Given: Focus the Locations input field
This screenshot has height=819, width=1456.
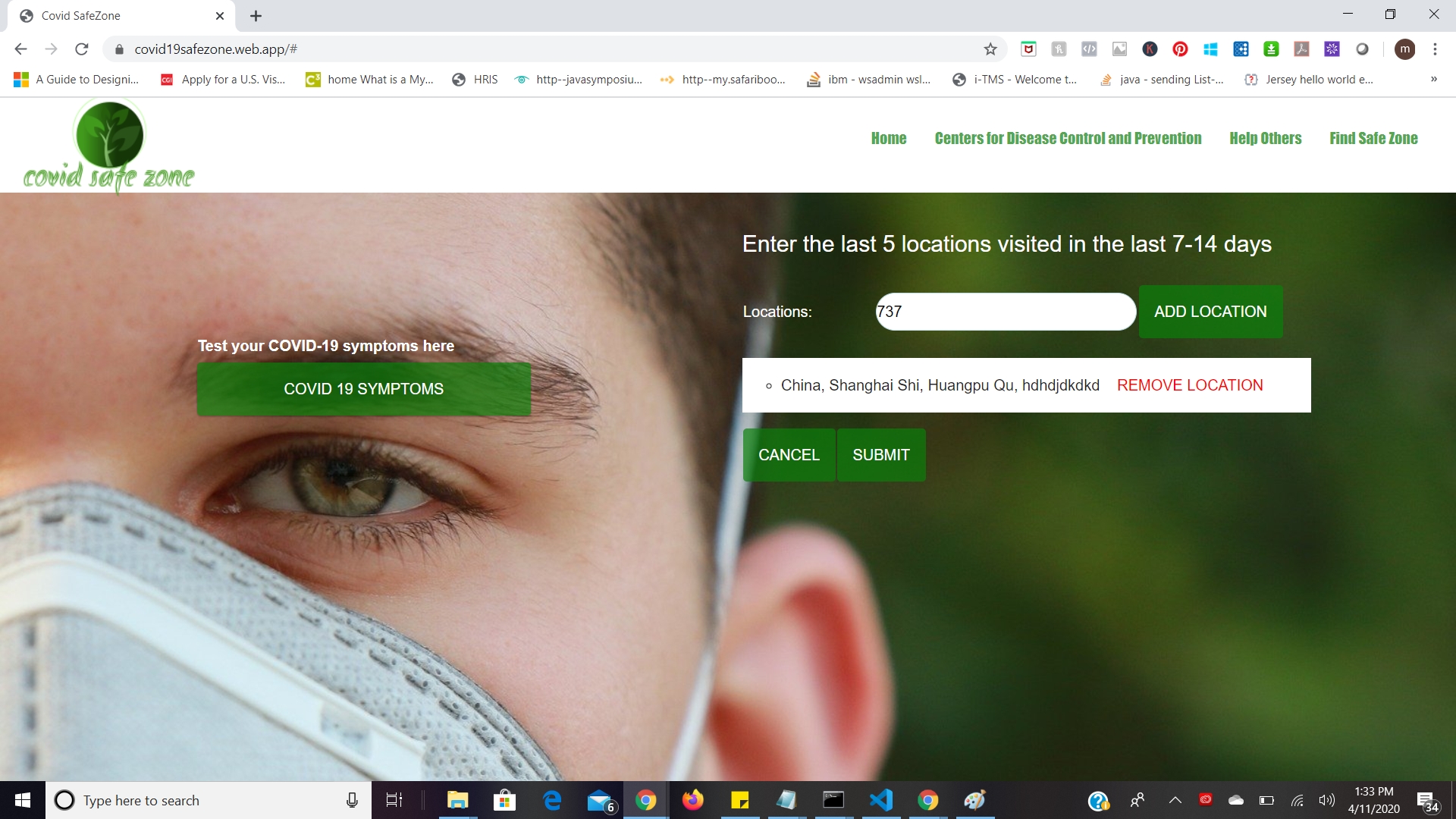Looking at the screenshot, I should [1006, 312].
